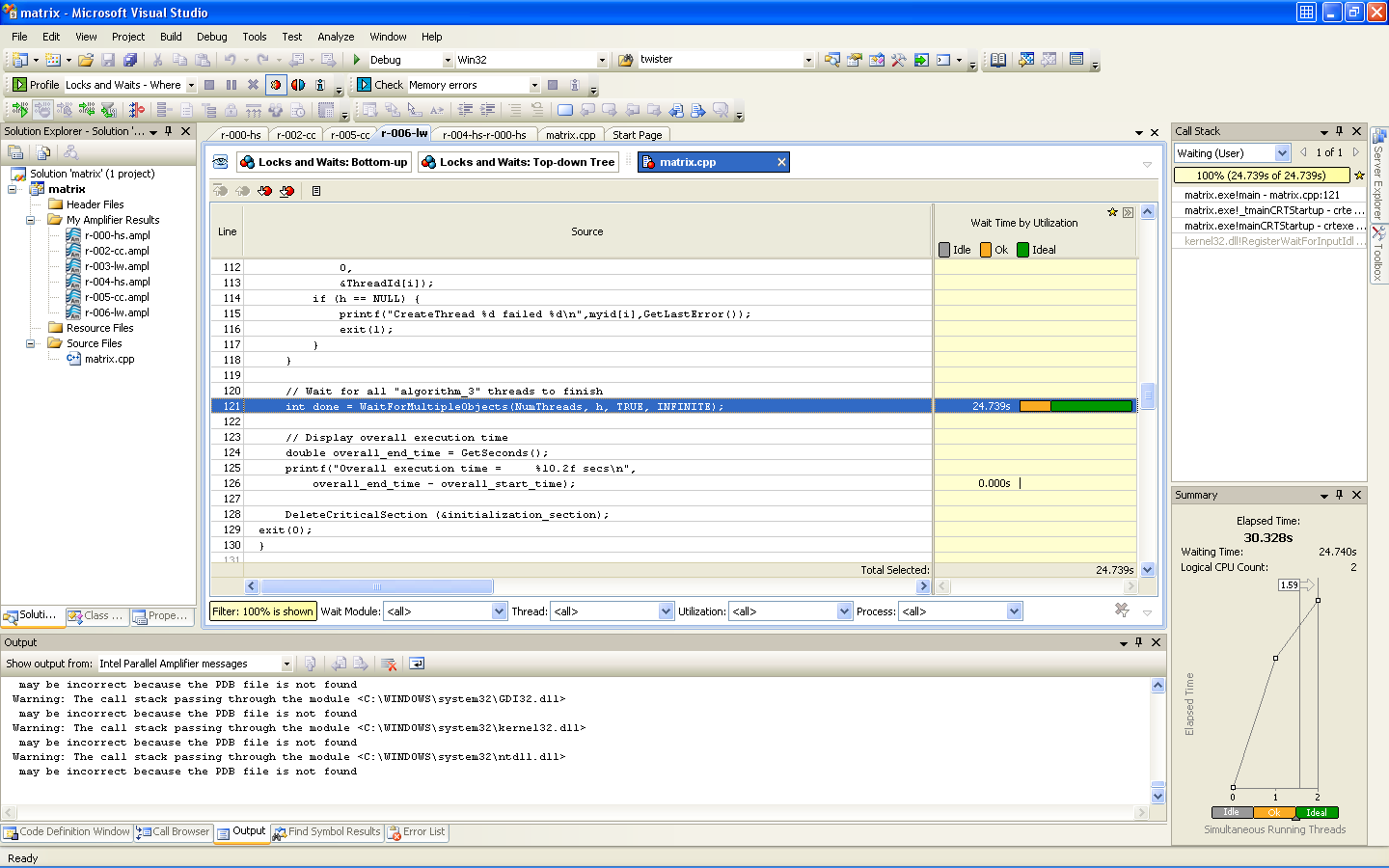The height and width of the screenshot is (868, 1389).
Task: Toggle auto-hide pin on Summary panel
Action: pyautogui.click(x=1339, y=495)
